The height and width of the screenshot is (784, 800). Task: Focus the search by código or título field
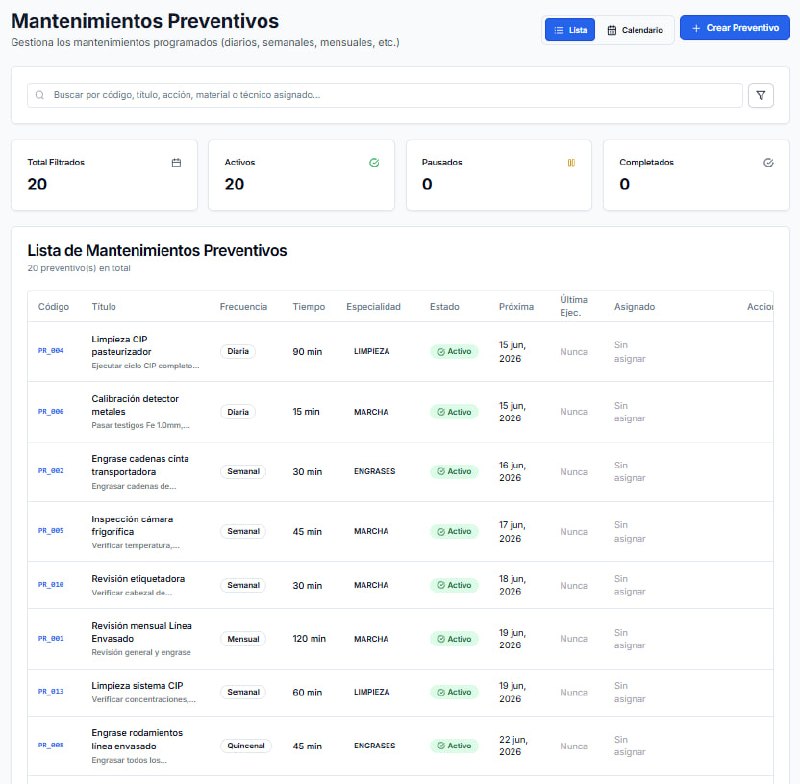coord(385,95)
